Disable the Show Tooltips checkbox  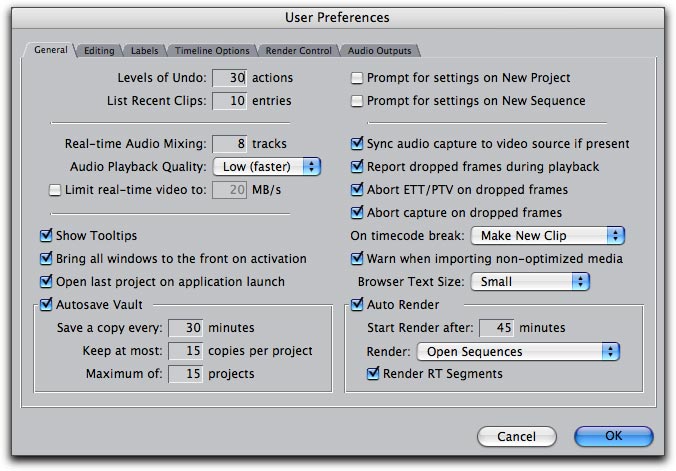(46, 236)
